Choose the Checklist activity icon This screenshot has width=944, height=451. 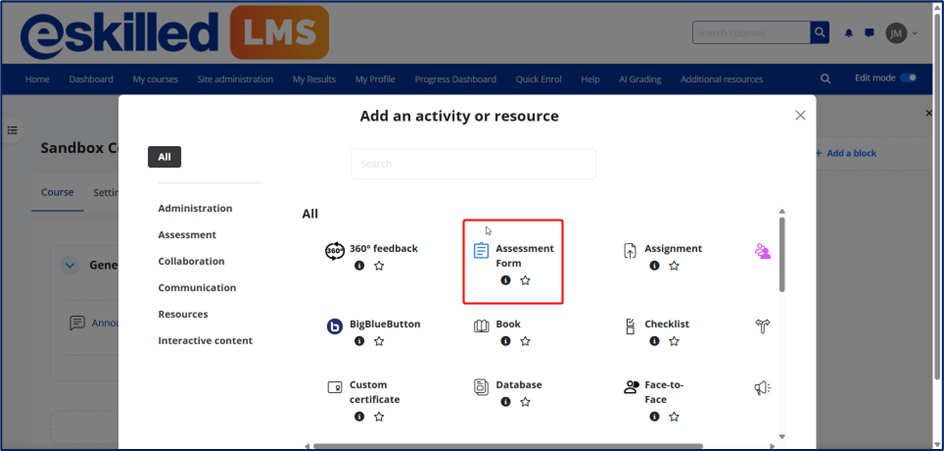click(630, 326)
